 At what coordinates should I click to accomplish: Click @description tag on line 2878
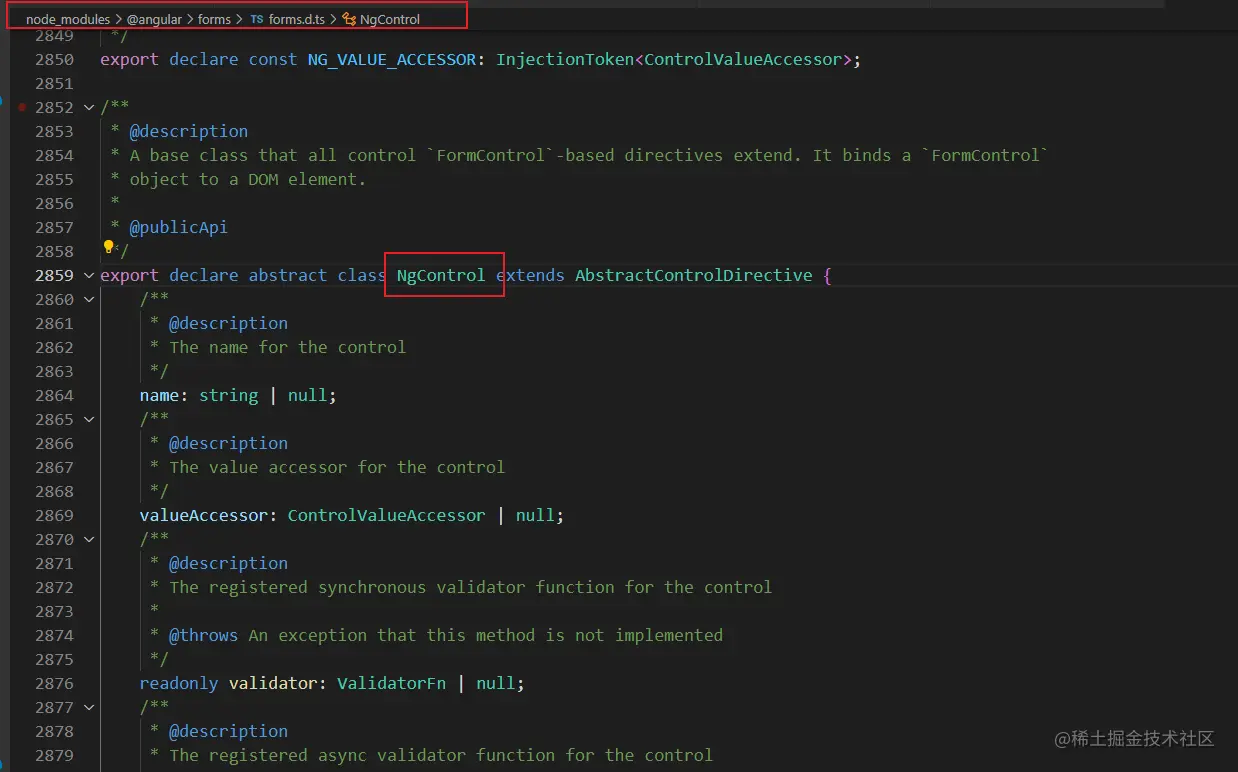229,731
